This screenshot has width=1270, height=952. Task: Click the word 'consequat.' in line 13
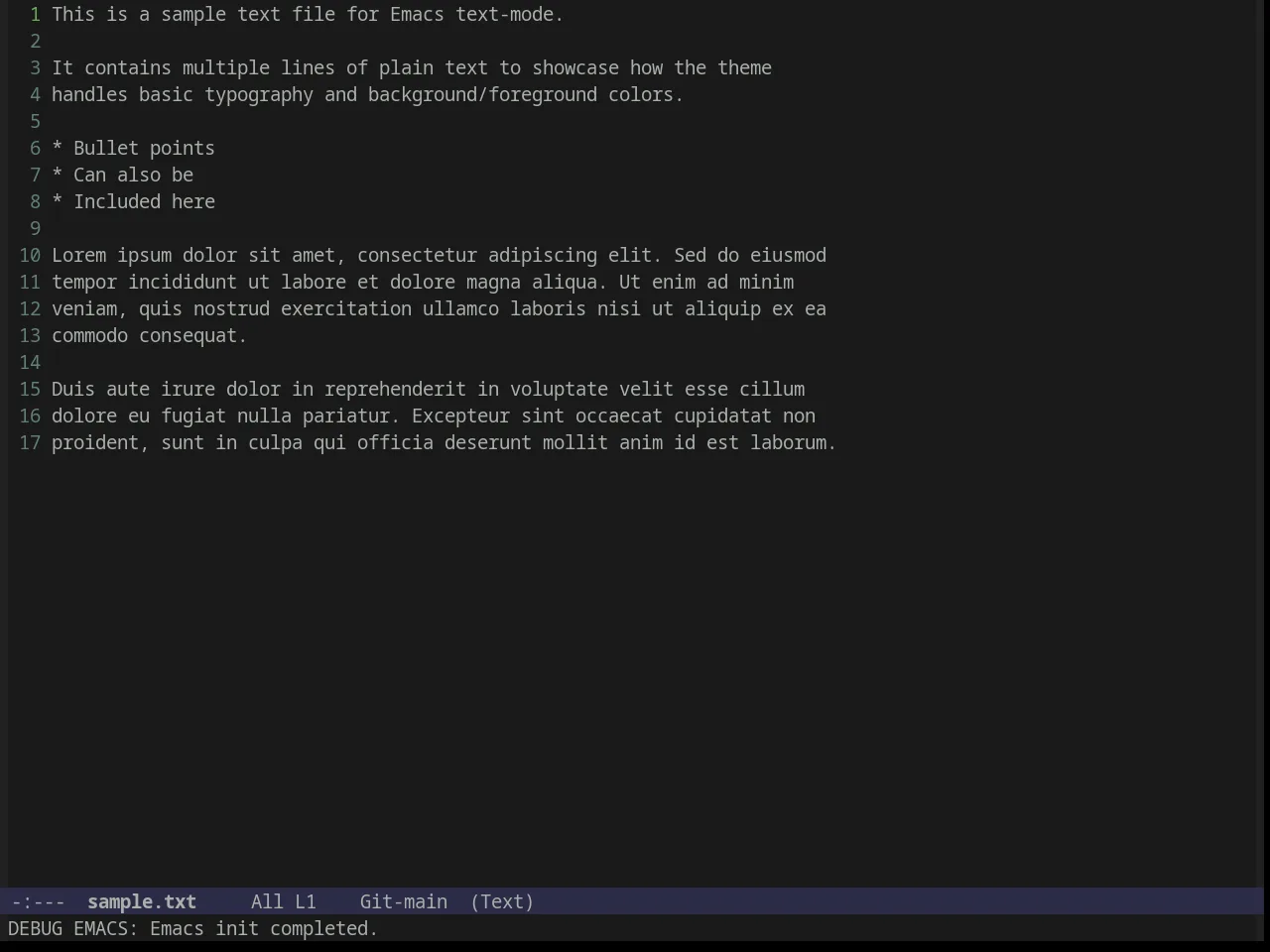click(x=193, y=335)
